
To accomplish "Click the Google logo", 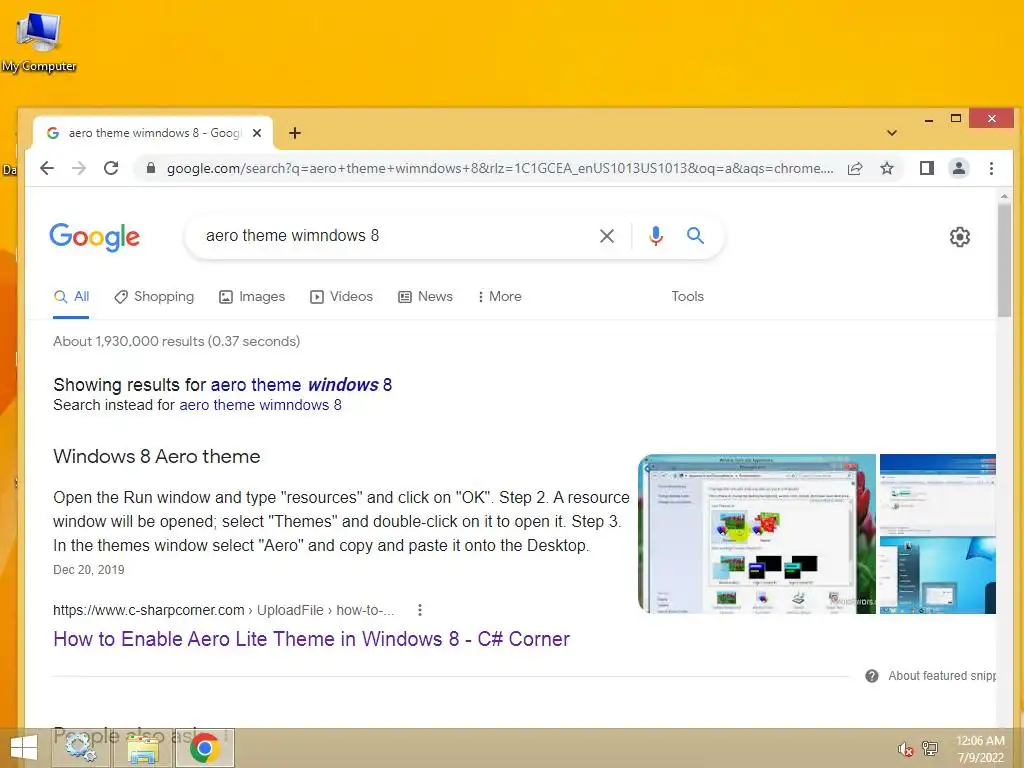I will pyautogui.click(x=95, y=236).
